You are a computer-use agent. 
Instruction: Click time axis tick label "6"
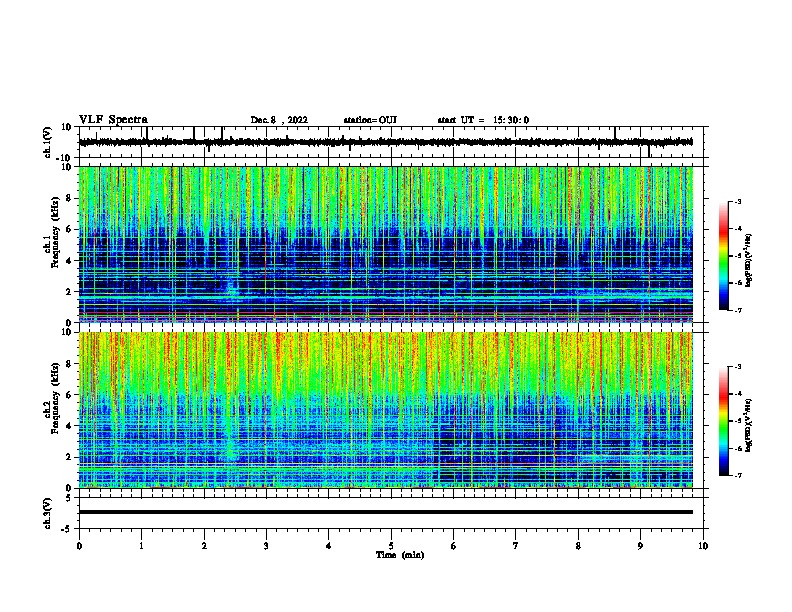click(454, 546)
